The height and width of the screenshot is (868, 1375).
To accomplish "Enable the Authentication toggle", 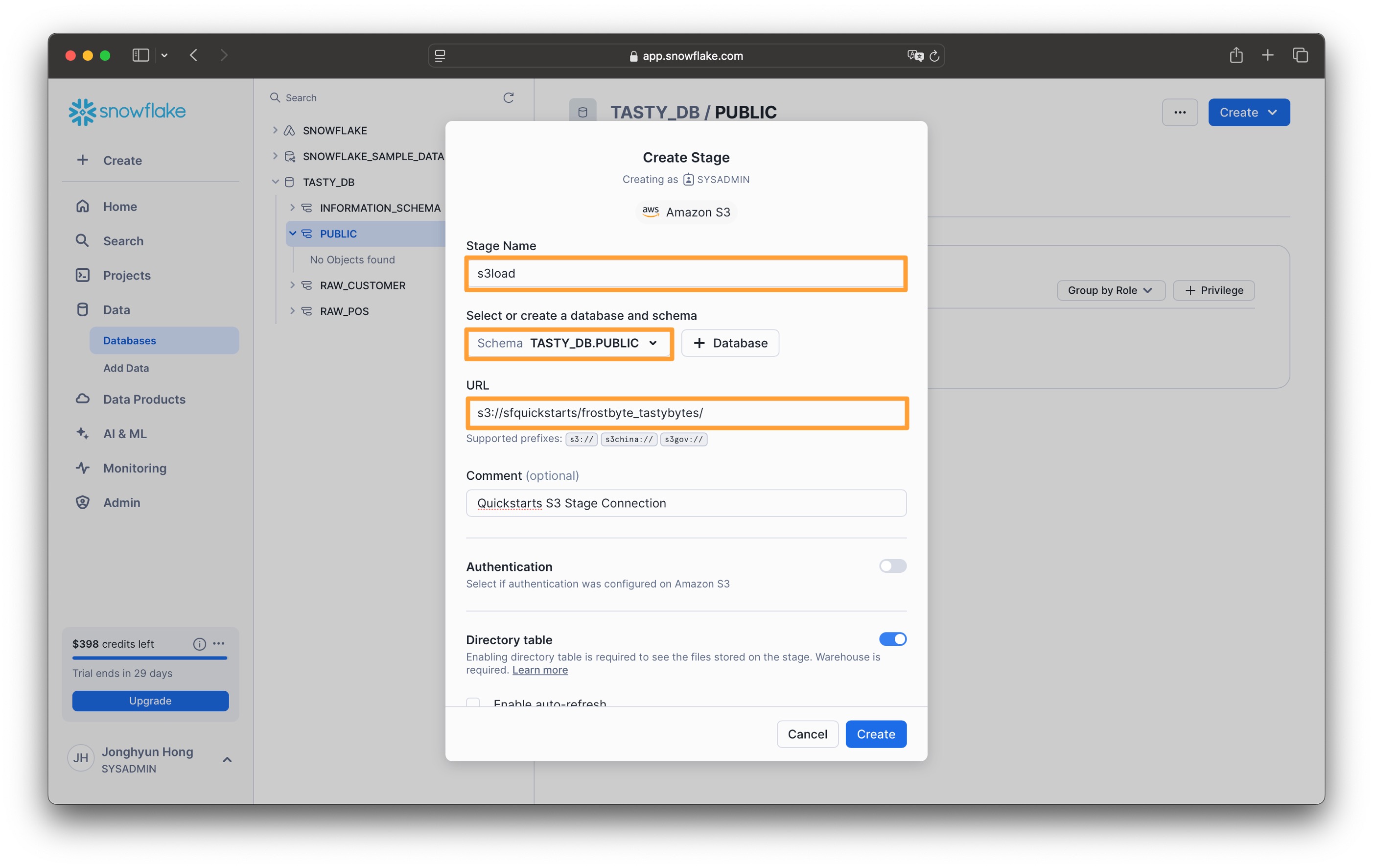I will pyautogui.click(x=892, y=565).
